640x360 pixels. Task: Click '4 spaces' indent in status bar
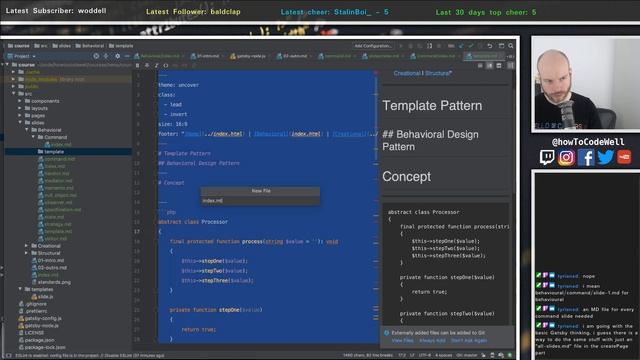(x=443, y=355)
